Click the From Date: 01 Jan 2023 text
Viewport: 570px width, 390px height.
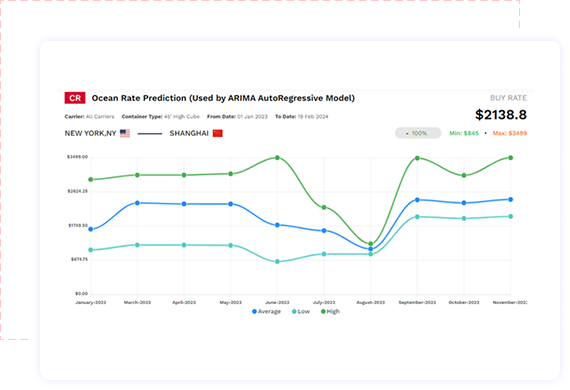[237, 117]
